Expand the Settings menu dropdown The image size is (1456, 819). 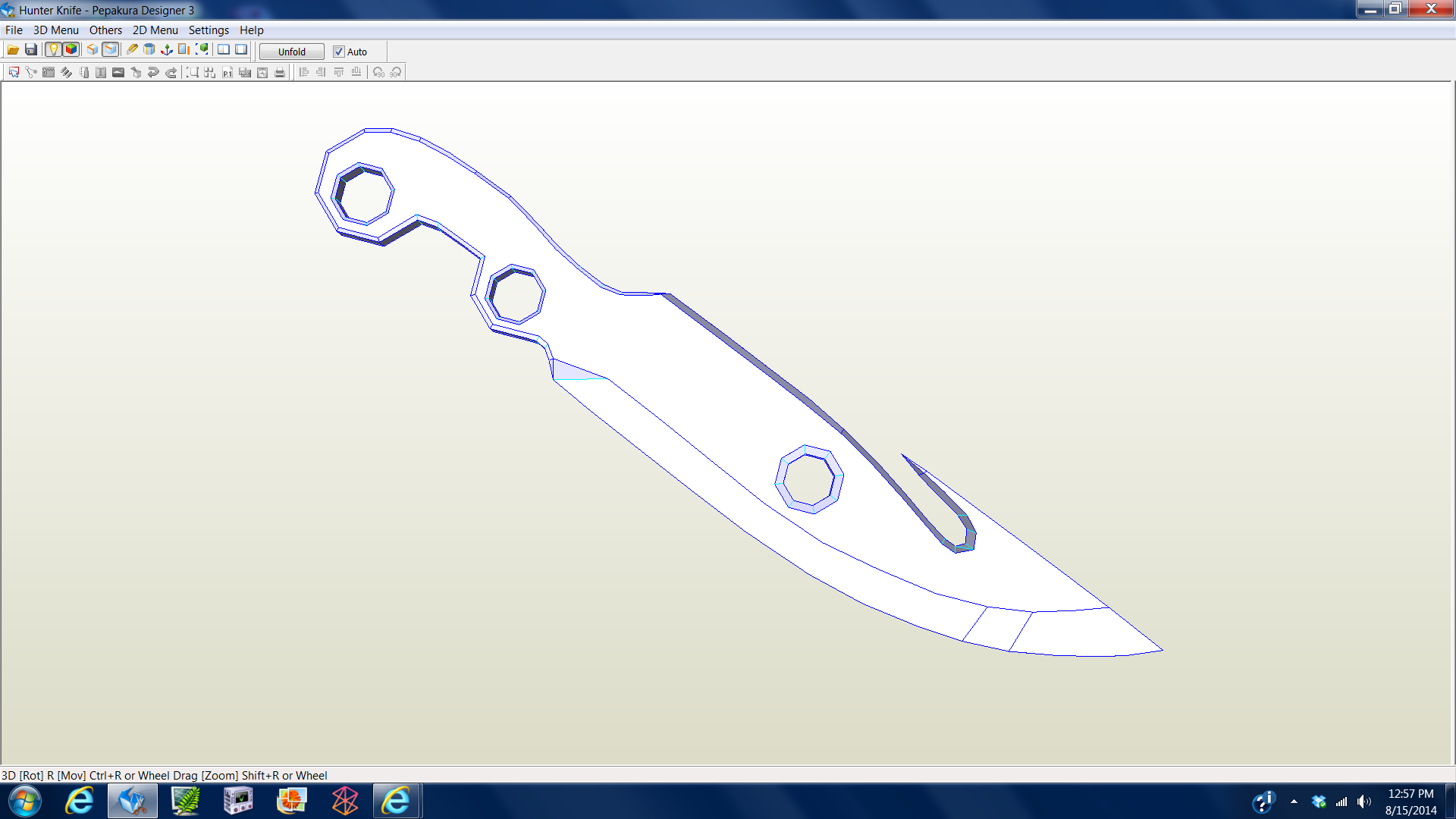[x=209, y=30]
